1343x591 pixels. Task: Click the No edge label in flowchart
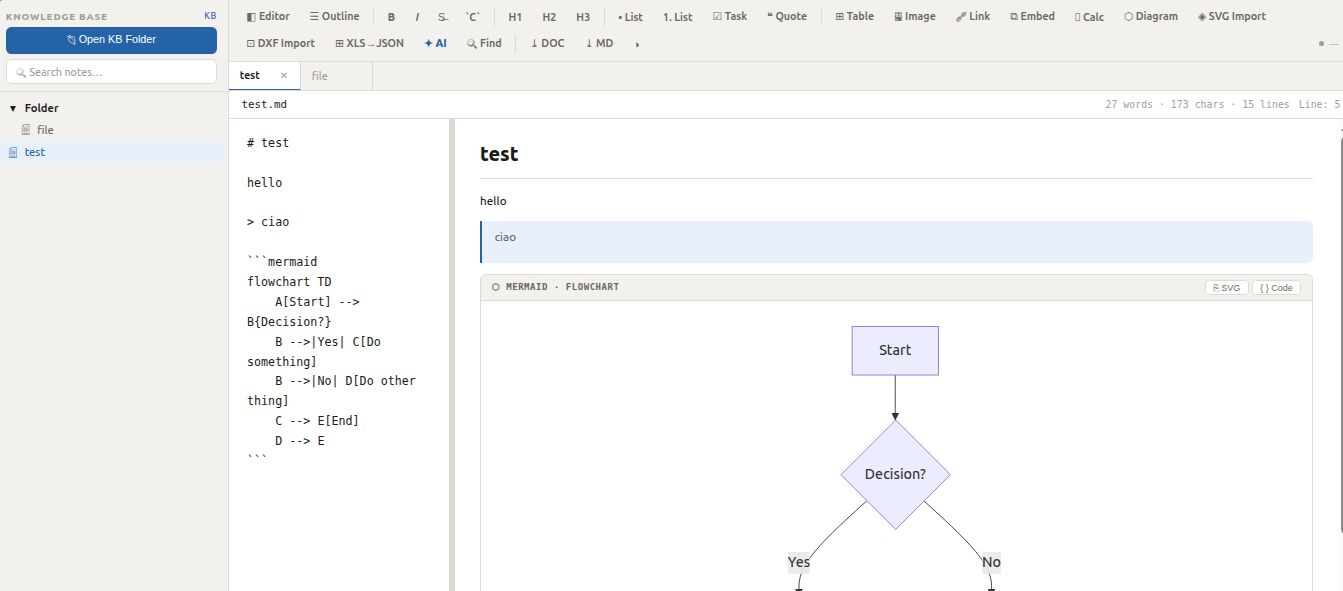coord(991,562)
